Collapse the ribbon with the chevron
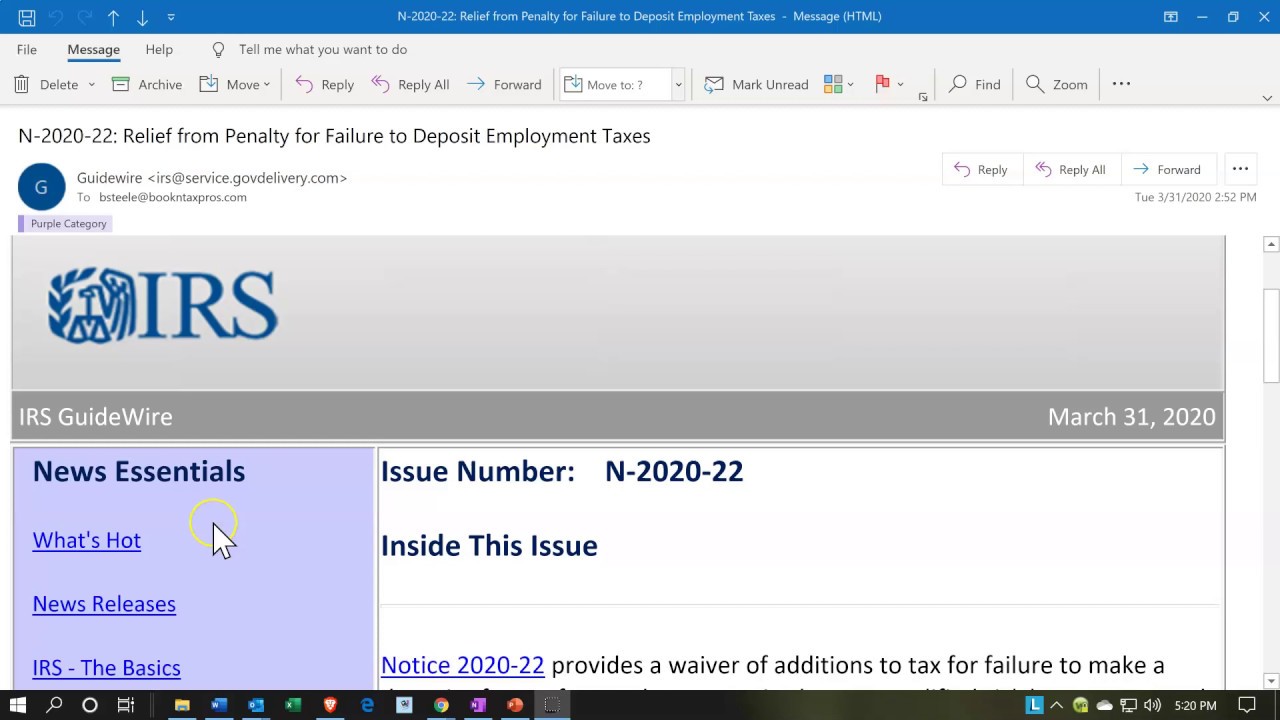This screenshot has height=720, width=1280. [x=1267, y=98]
